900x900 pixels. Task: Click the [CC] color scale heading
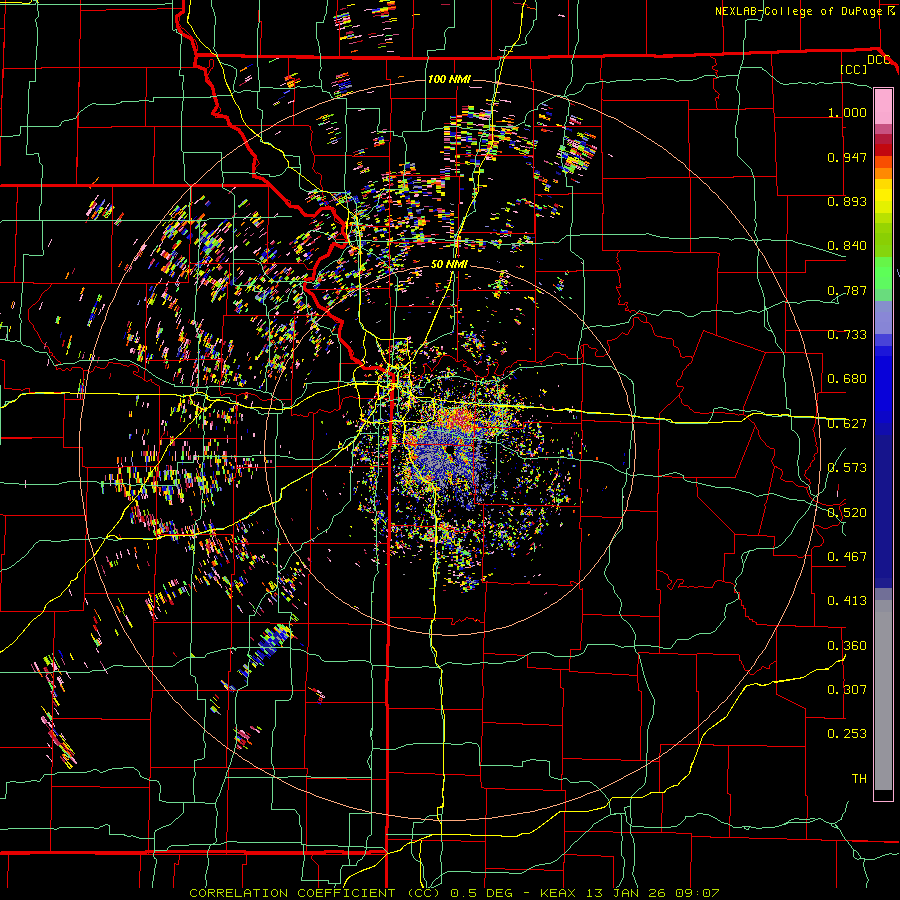point(854,69)
